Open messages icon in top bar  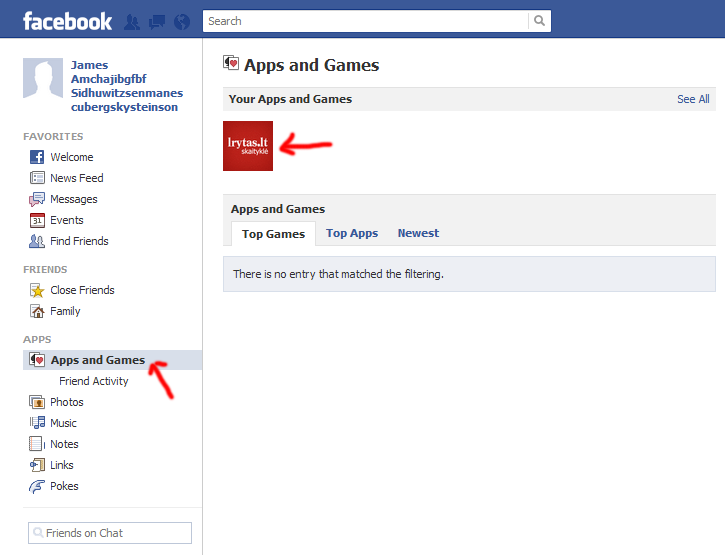click(x=157, y=22)
